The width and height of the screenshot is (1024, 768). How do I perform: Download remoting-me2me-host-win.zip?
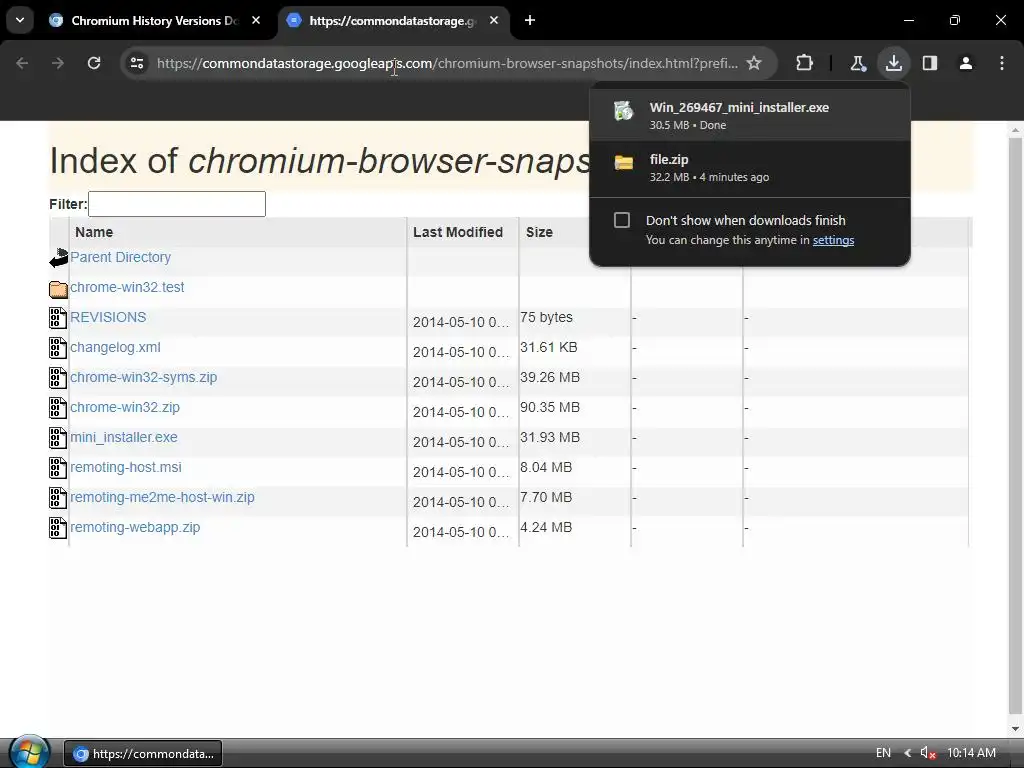click(x=163, y=498)
